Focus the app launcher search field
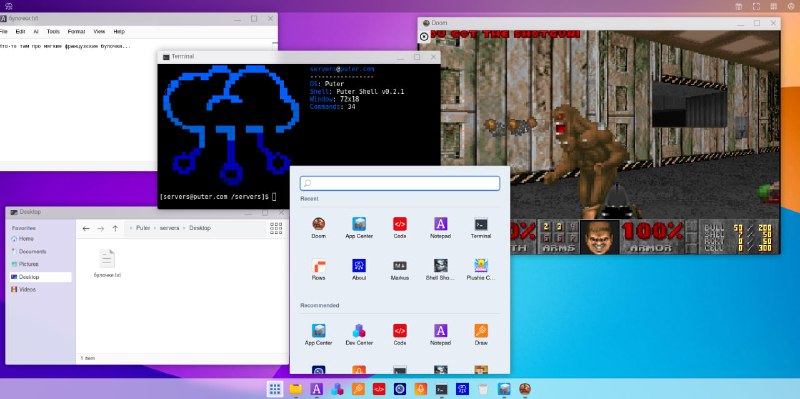Image resolution: width=800 pixels, height=399 pixels. (399, 183)
